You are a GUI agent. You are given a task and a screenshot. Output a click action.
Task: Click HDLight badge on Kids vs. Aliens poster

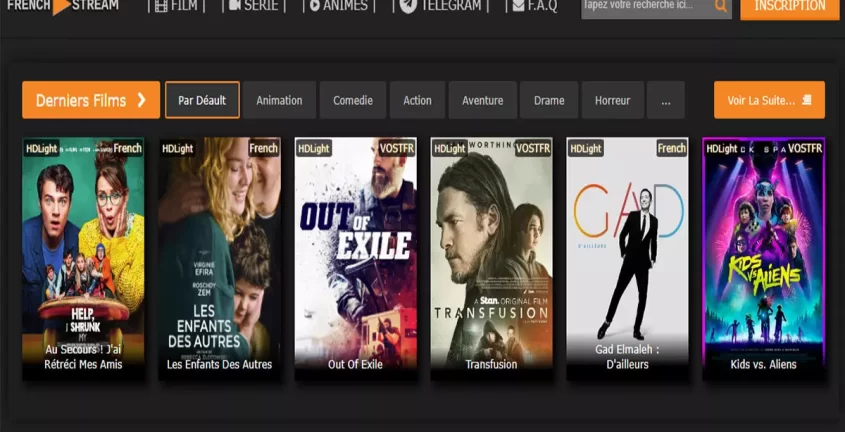pos(722,148)
